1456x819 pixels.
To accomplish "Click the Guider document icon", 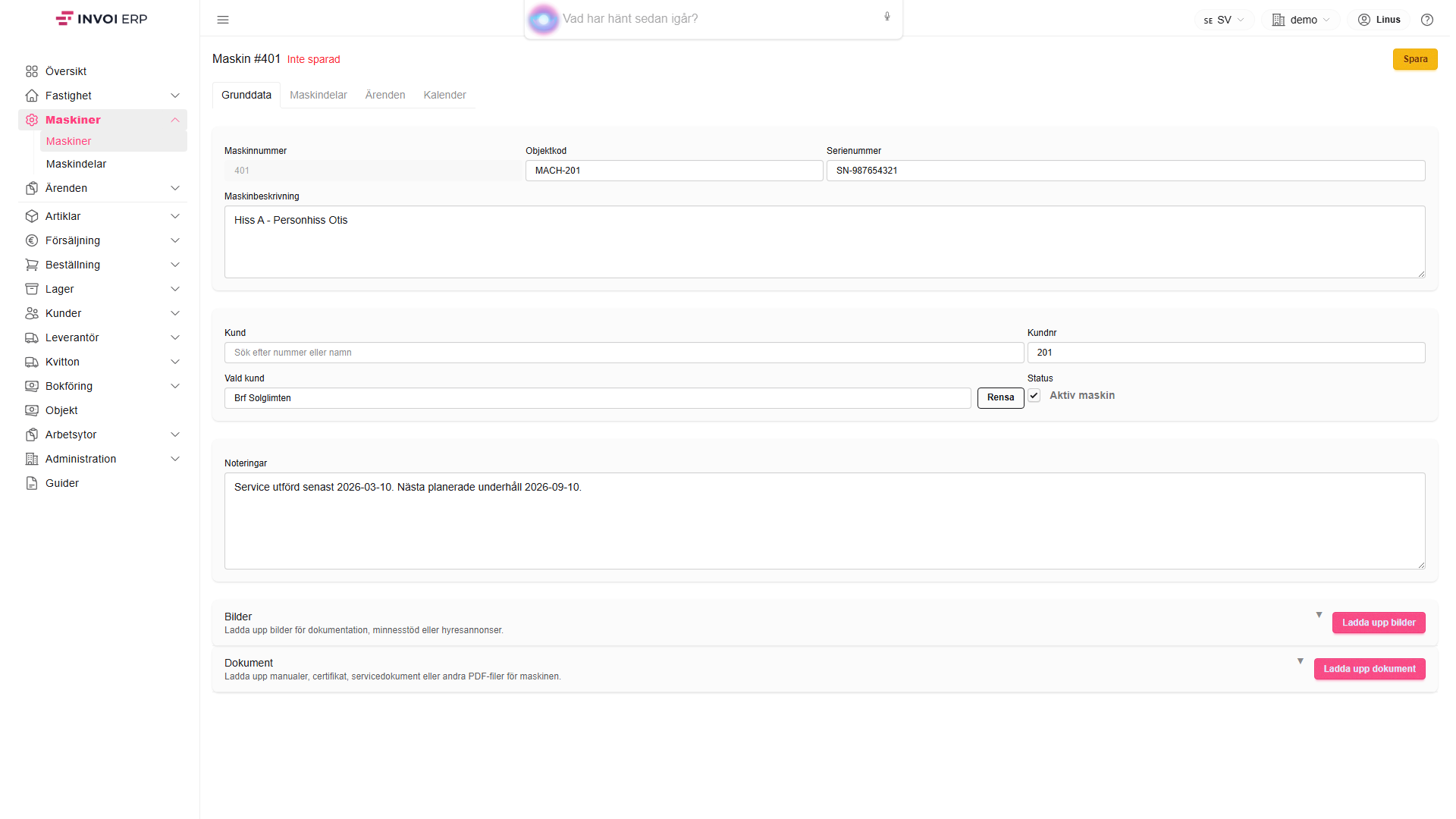I will 32,483.
